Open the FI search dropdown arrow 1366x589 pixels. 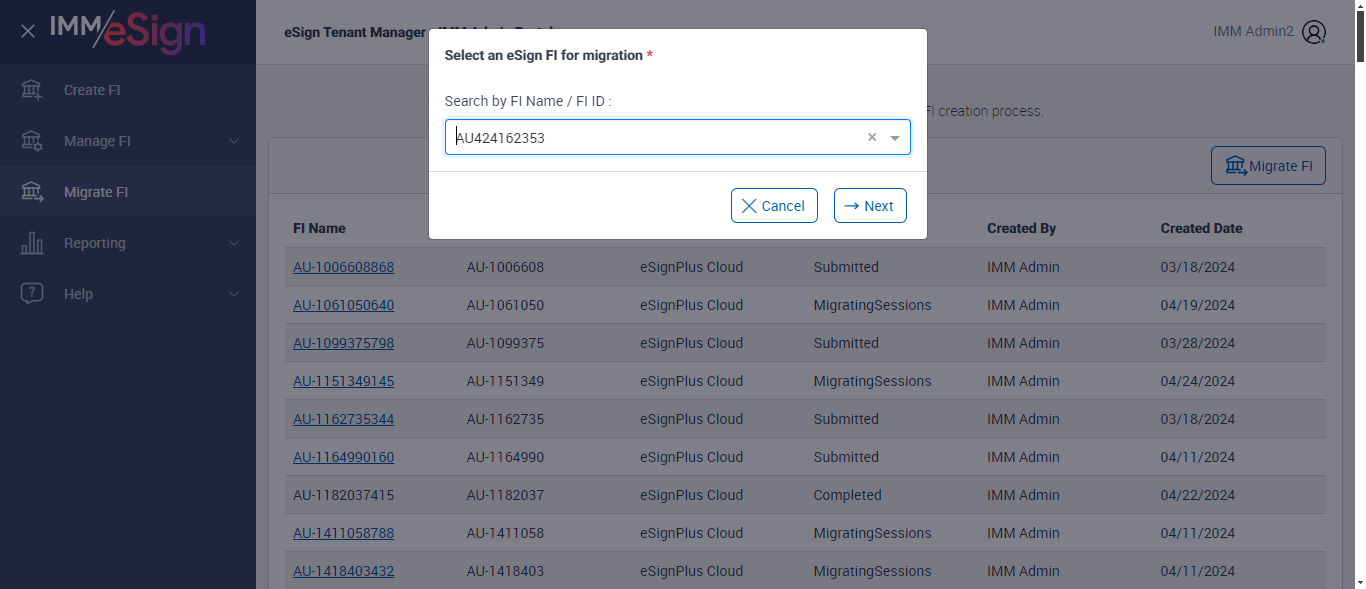coord(895,138)
